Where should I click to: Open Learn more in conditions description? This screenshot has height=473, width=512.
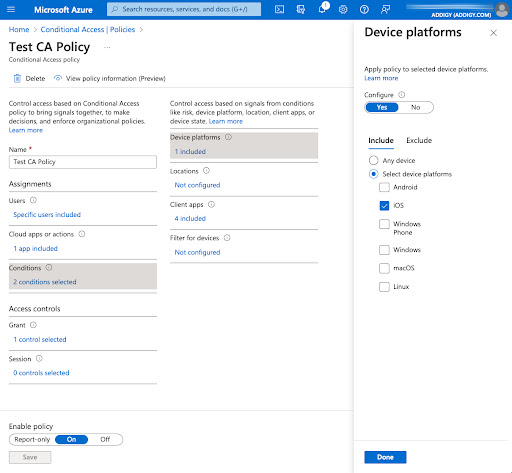(x=226, y=121)
